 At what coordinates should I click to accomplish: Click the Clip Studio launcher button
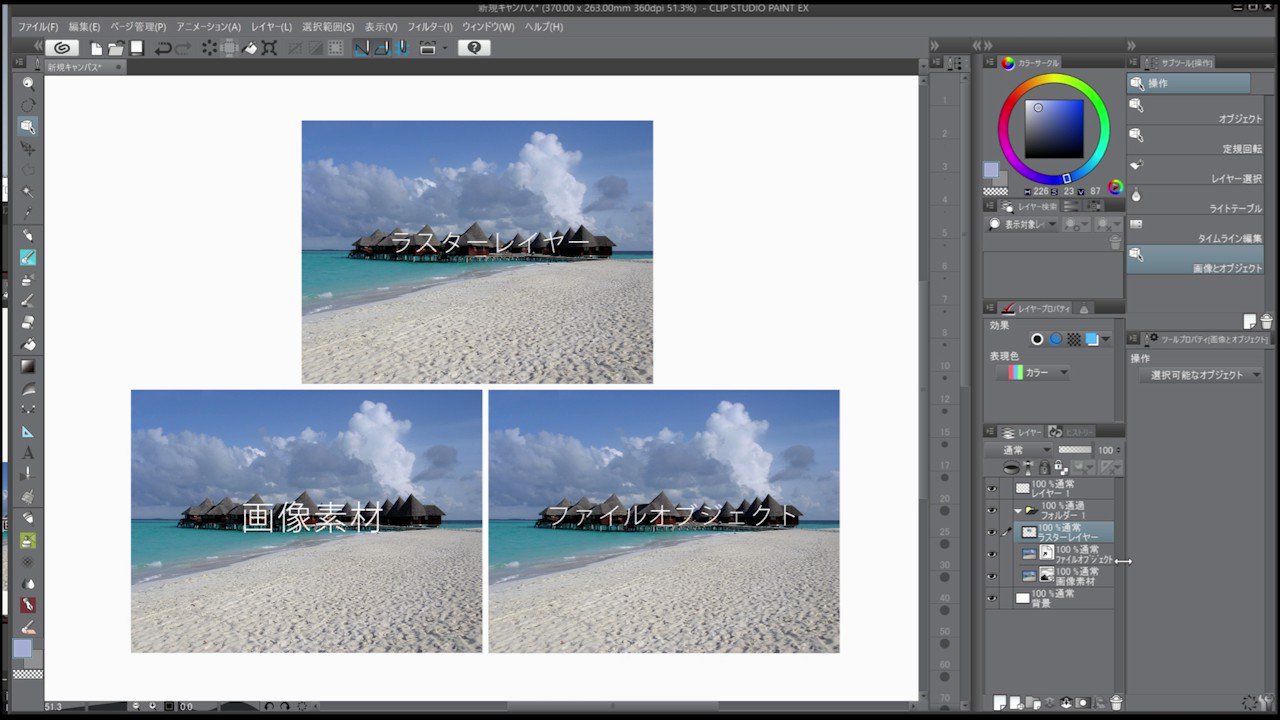62,47
